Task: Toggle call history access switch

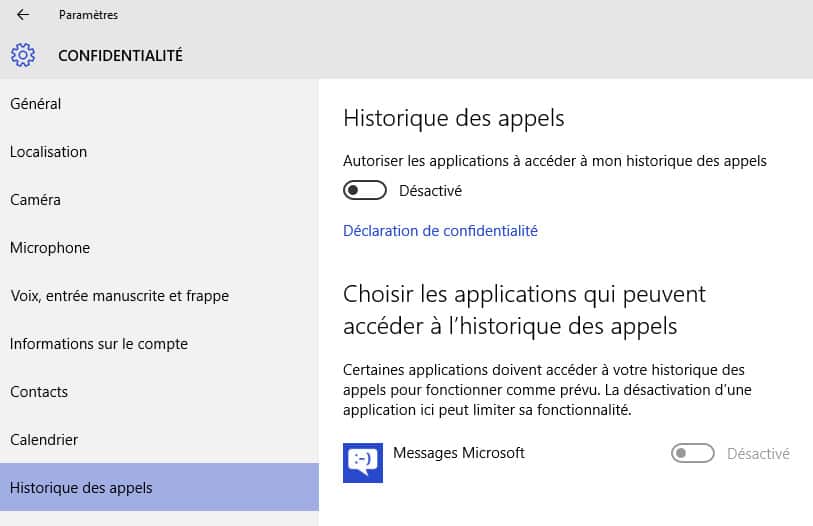Action: click(365, 190)
